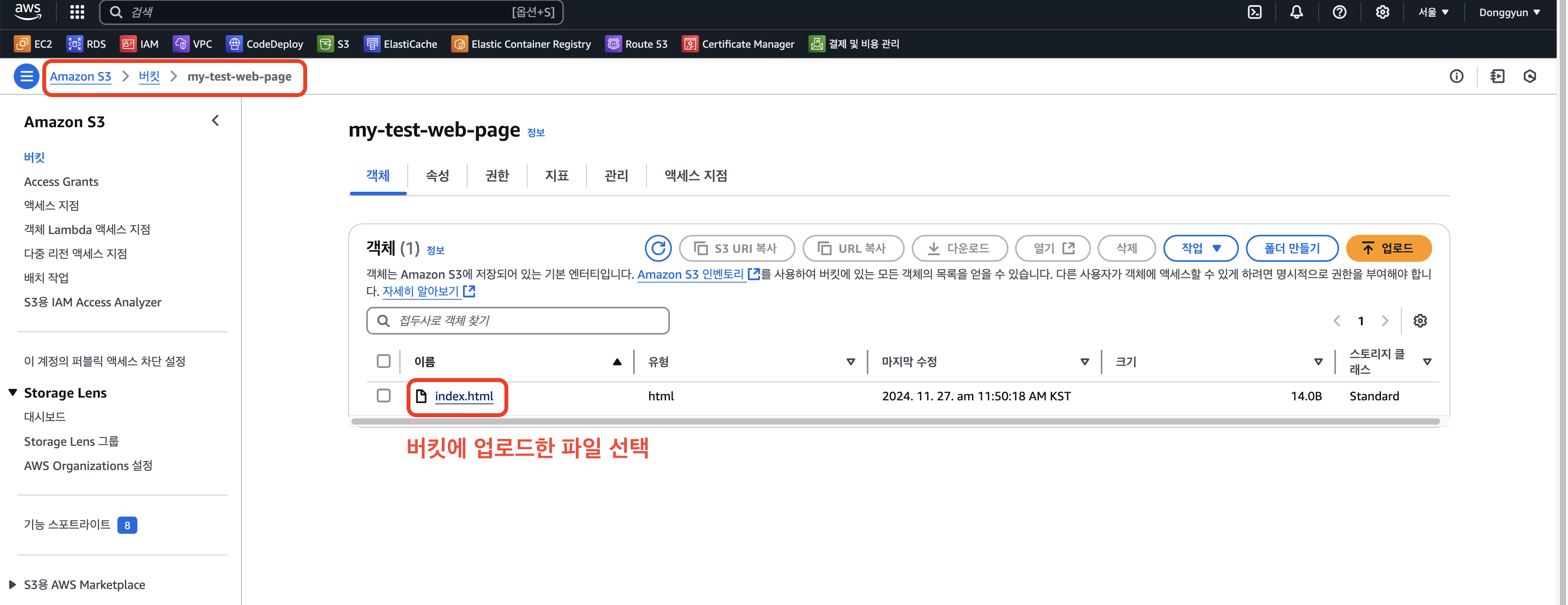Sort by the 마지막 수정 column arrow
The height and width of the screenshot is (605, 1568).
[1085, 362]
